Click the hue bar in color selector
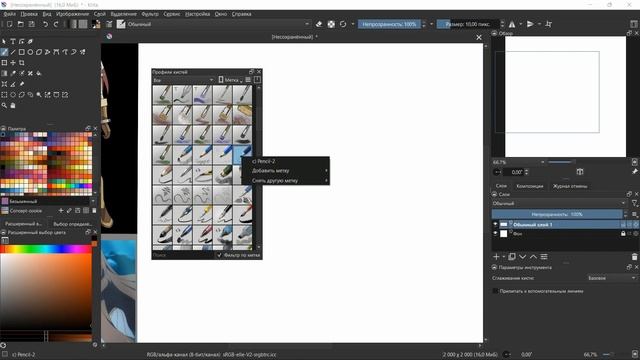The height and width of the screenshot is (360, 640). click(x=46, y=249)
